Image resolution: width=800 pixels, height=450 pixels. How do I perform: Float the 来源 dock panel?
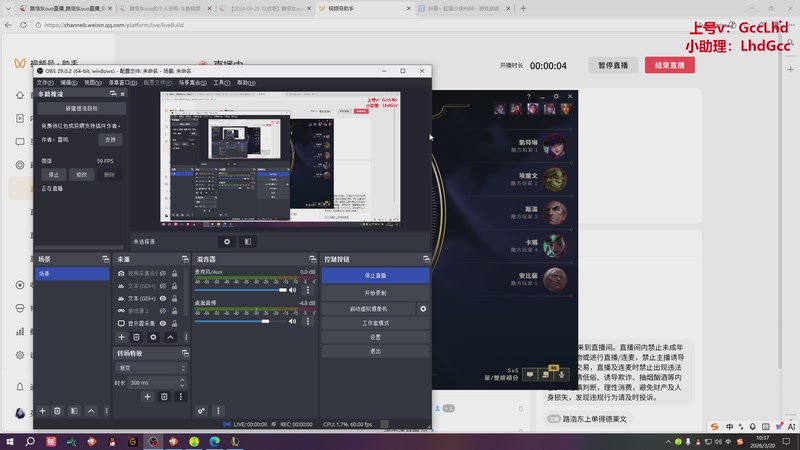coord(185,259)
